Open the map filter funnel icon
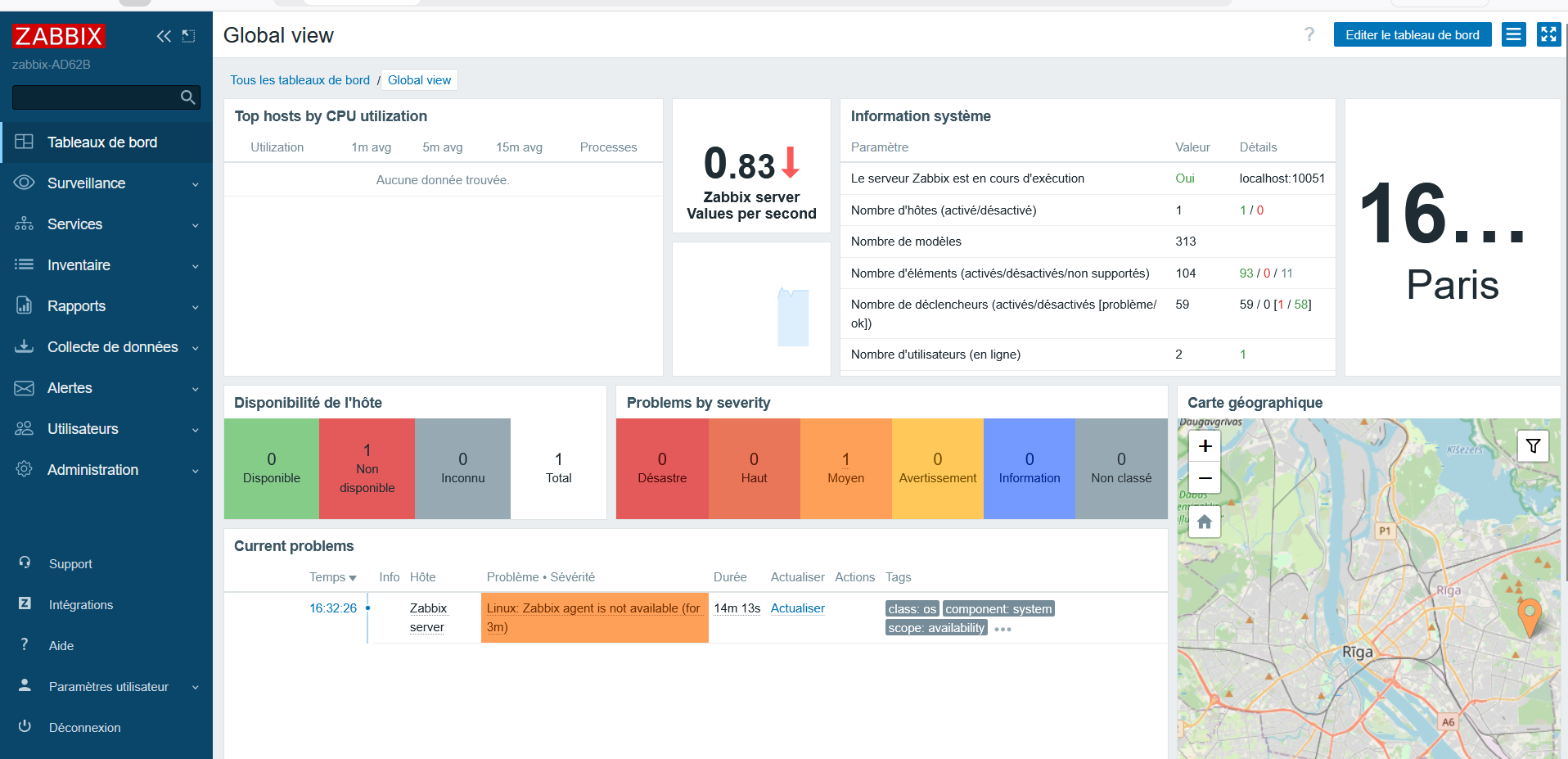1568x759 pixels. click(x=1533, y=446)
